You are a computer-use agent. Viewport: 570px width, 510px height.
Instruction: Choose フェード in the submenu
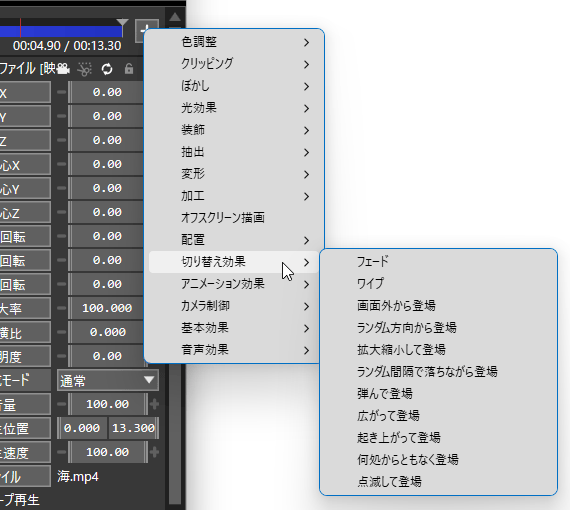coord(438,262)
